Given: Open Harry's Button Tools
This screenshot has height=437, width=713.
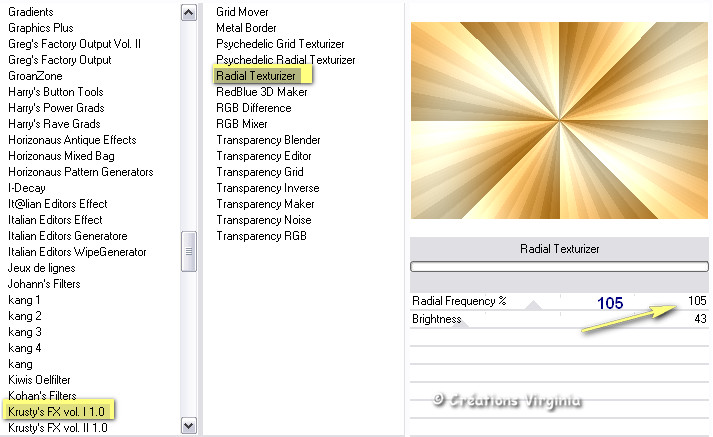Looking at the screenshot, I should click(x=55, y=92).
